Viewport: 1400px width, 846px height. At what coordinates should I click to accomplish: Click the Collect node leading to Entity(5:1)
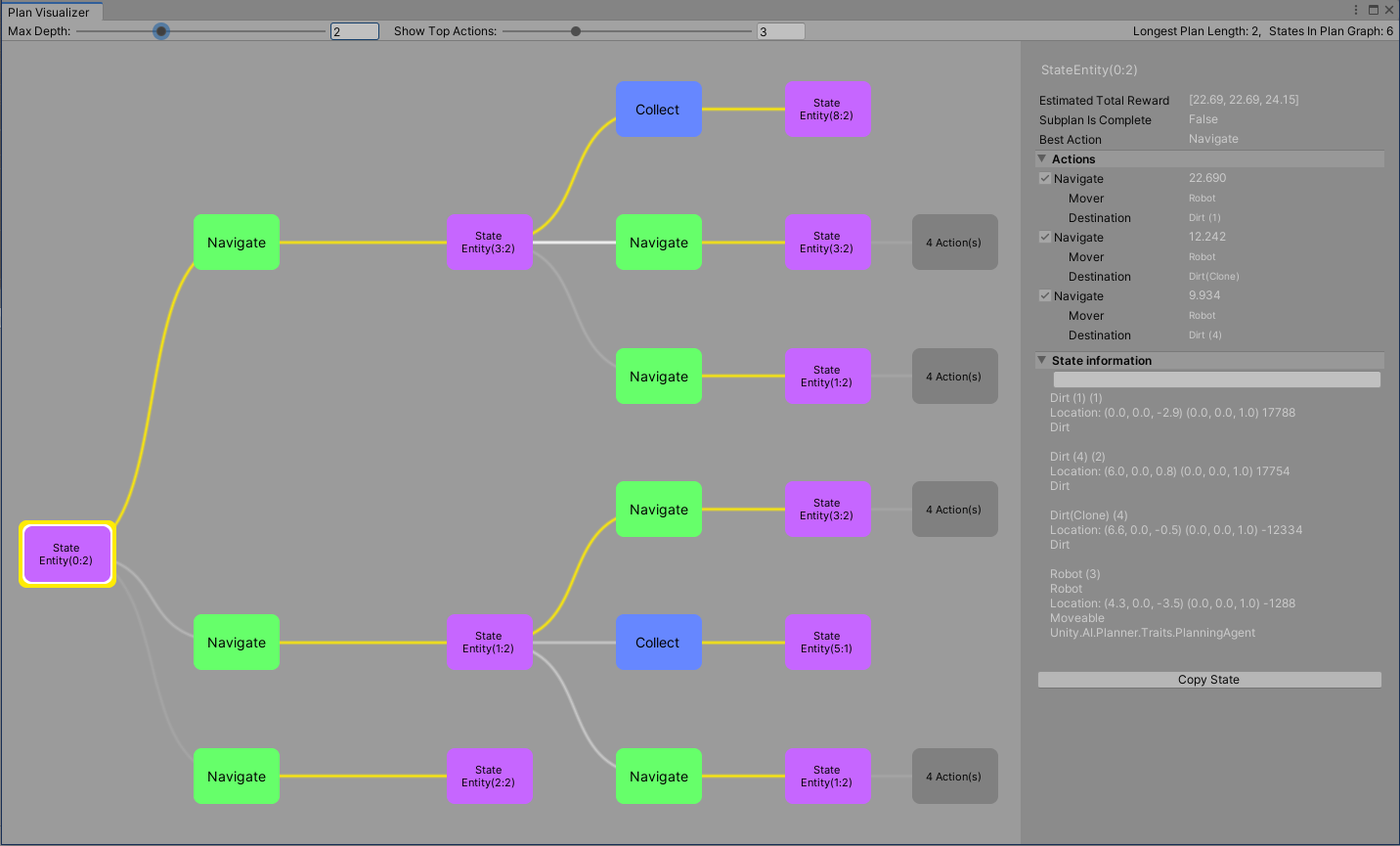(658, 643)
